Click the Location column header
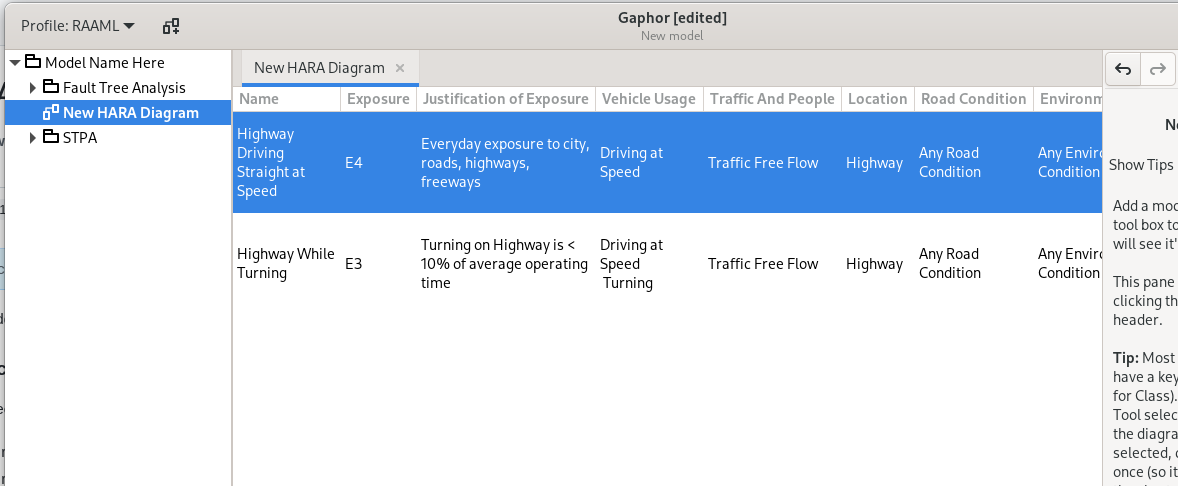This screenshot has height=486, width=1178. (877, 99)
